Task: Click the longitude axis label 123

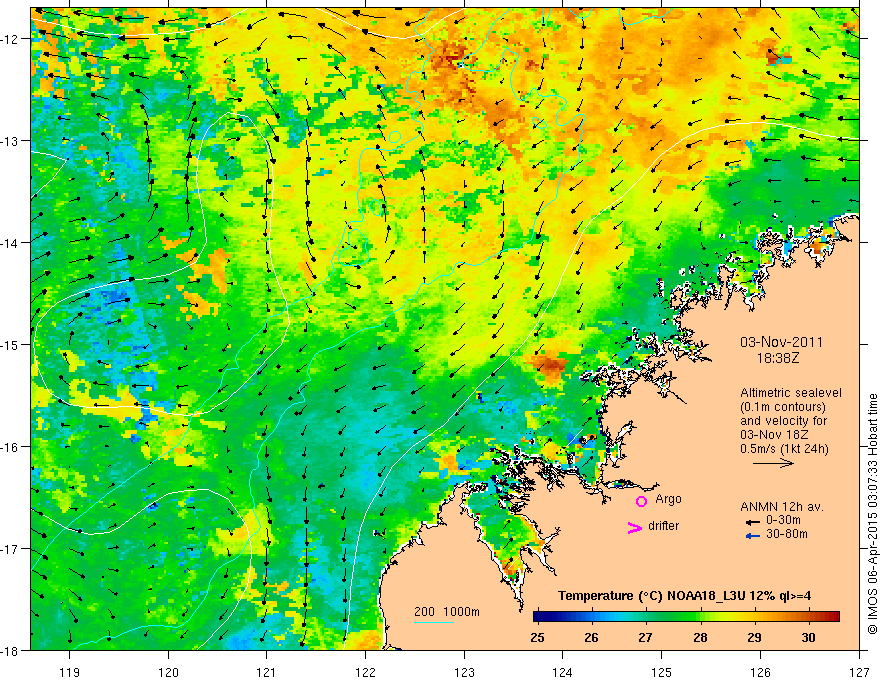Action: [464, 672]
